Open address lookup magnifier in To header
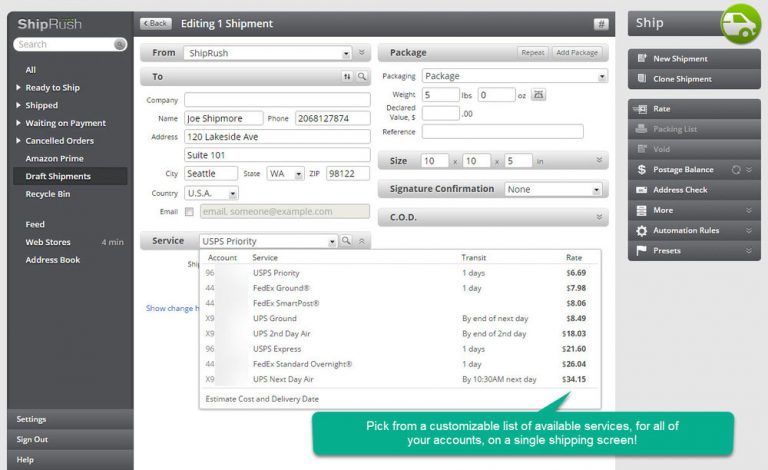The height and width of the screenshot is (470, 768). pyautogui.click(x=362, y=76)
